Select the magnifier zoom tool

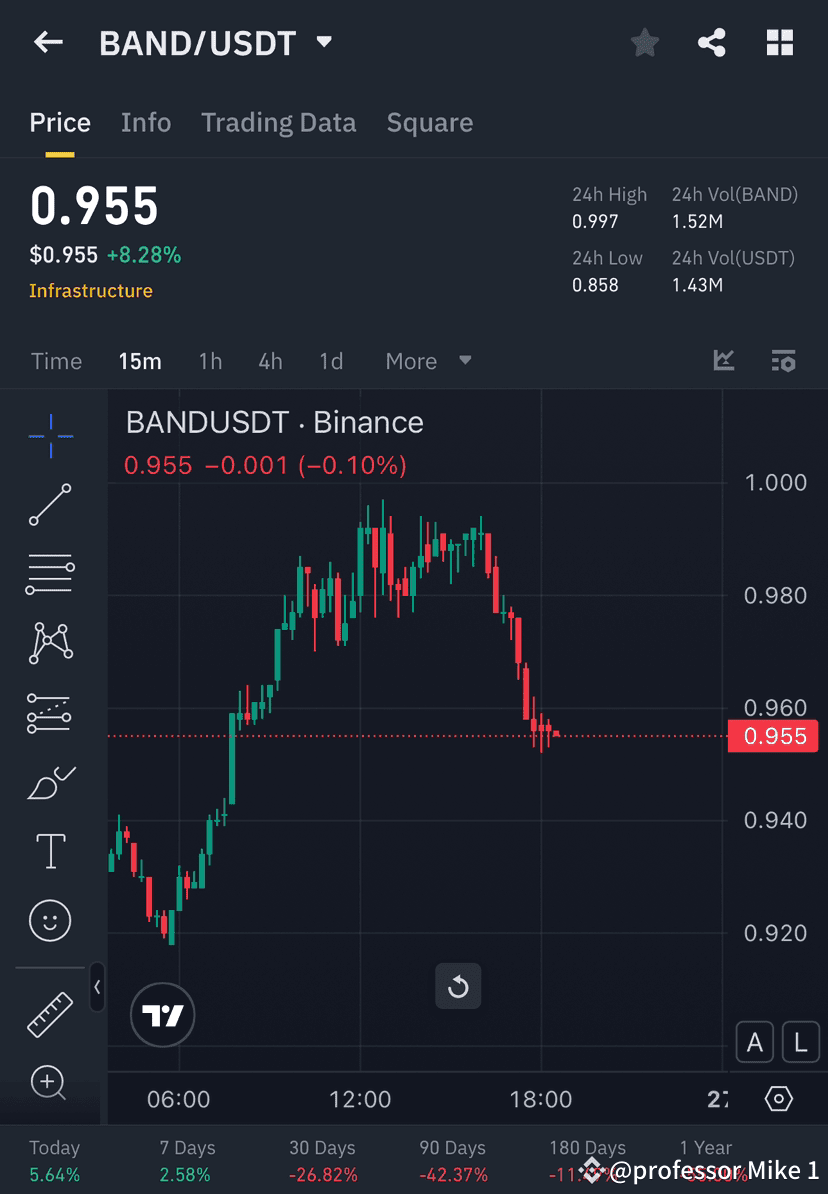coord(47,1083)
